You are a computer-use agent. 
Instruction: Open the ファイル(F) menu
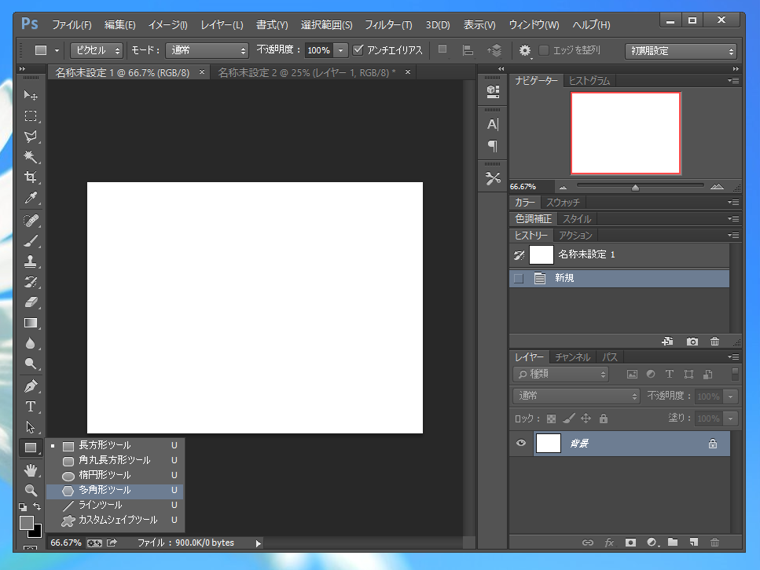[x=72, y=25]
